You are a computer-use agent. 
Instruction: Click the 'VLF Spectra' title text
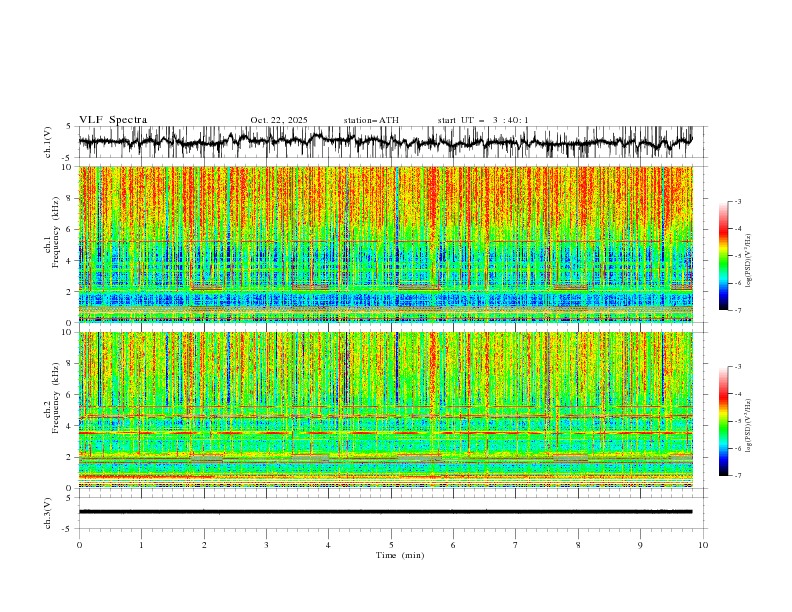[x=113, y=120]
